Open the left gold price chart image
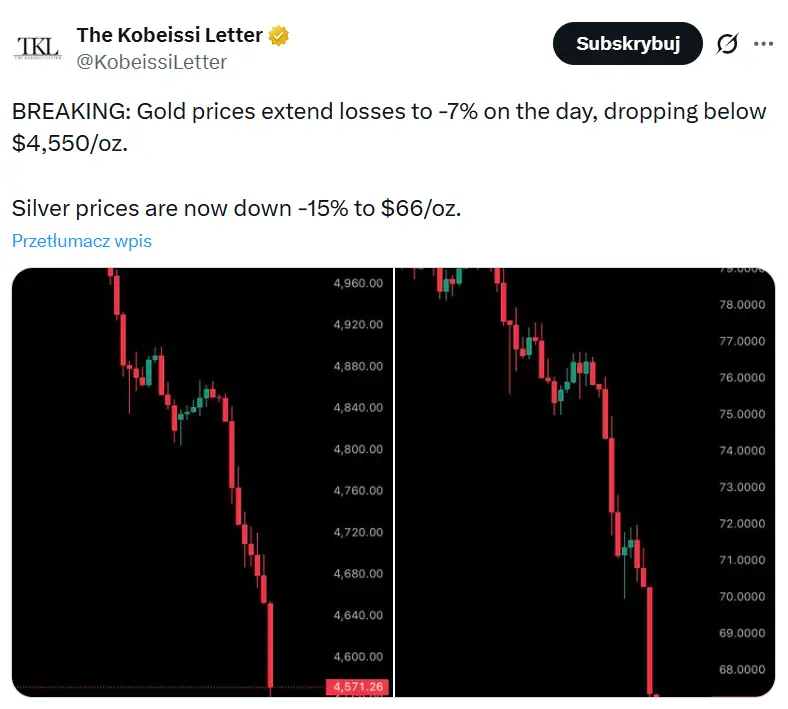The image size is (788, 709). pyautogui.click(x=203, y=482)
